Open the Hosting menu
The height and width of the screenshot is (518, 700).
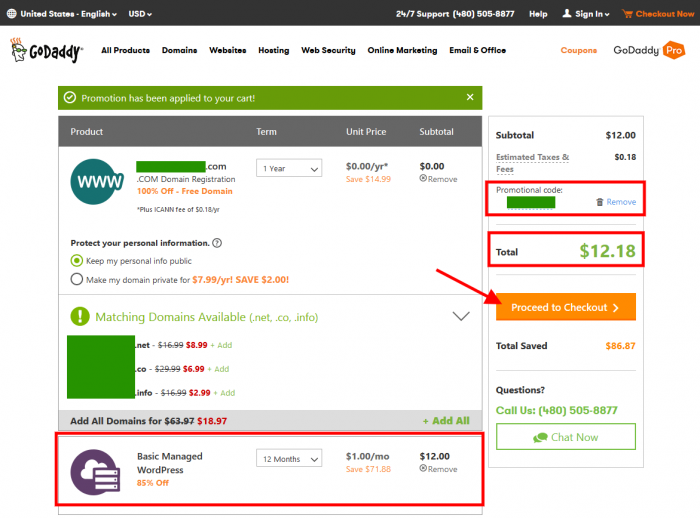pos(274,50)
